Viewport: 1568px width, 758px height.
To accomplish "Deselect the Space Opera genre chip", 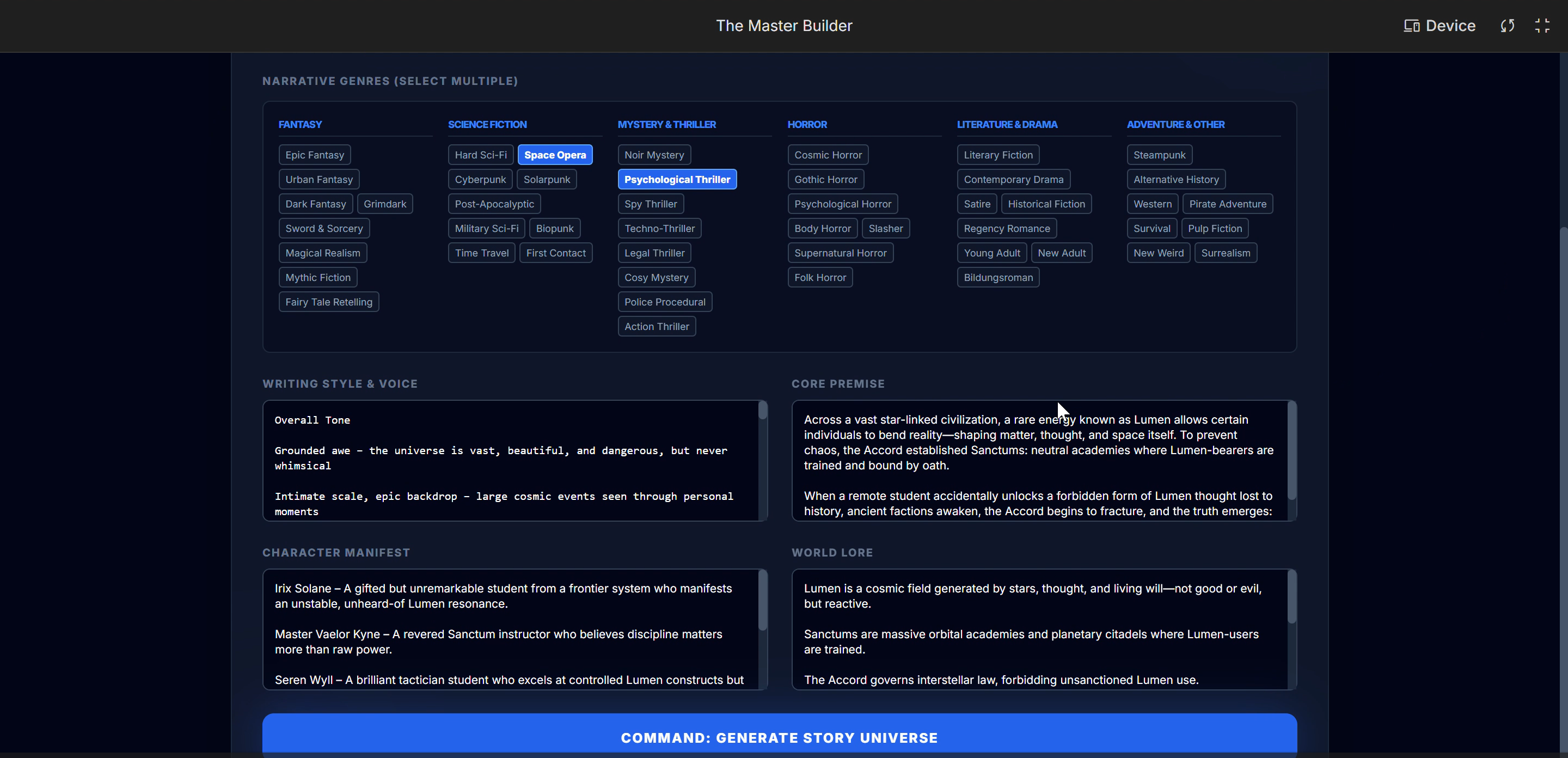I will point(555,155).
